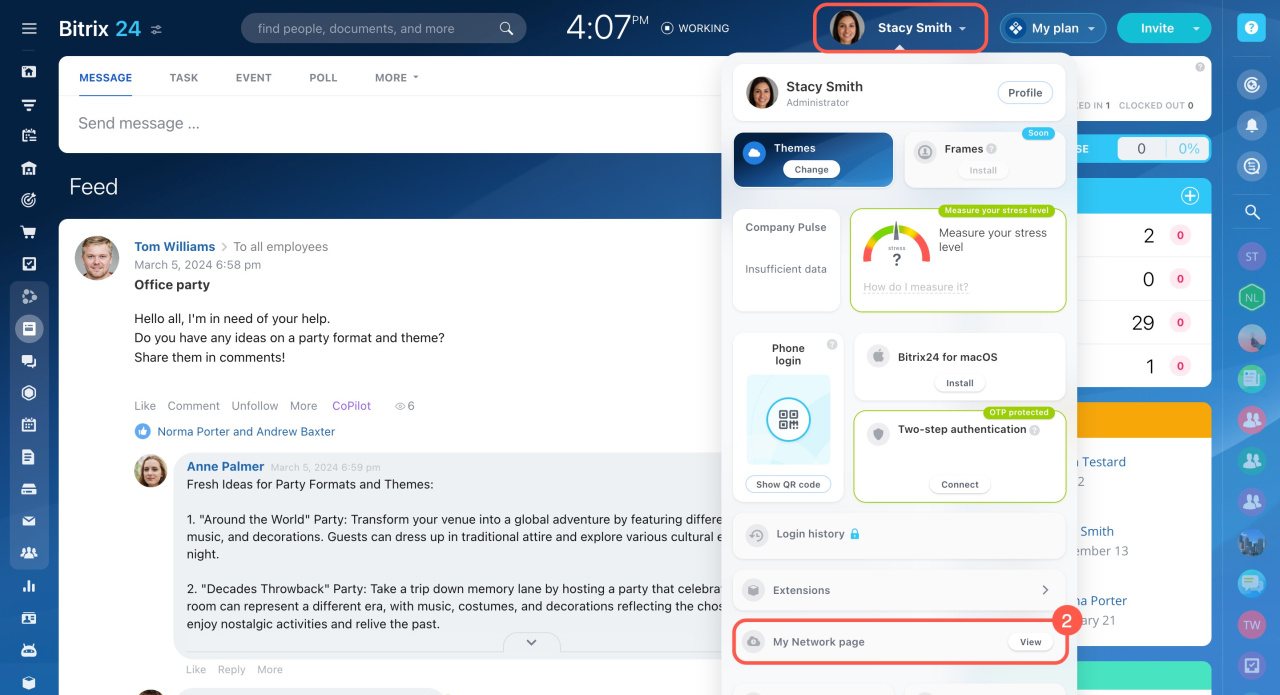Click Like under the Office party post

pos(145,406)
